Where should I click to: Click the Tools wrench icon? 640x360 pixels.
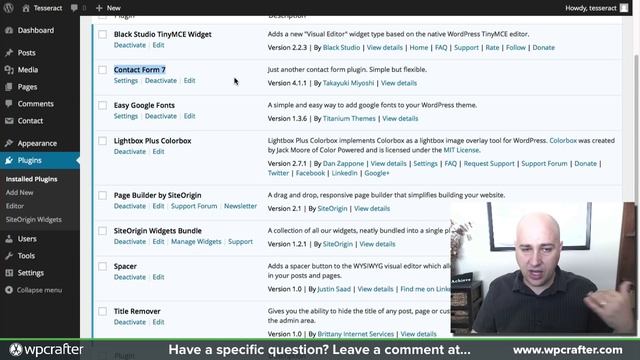[9, 256]
